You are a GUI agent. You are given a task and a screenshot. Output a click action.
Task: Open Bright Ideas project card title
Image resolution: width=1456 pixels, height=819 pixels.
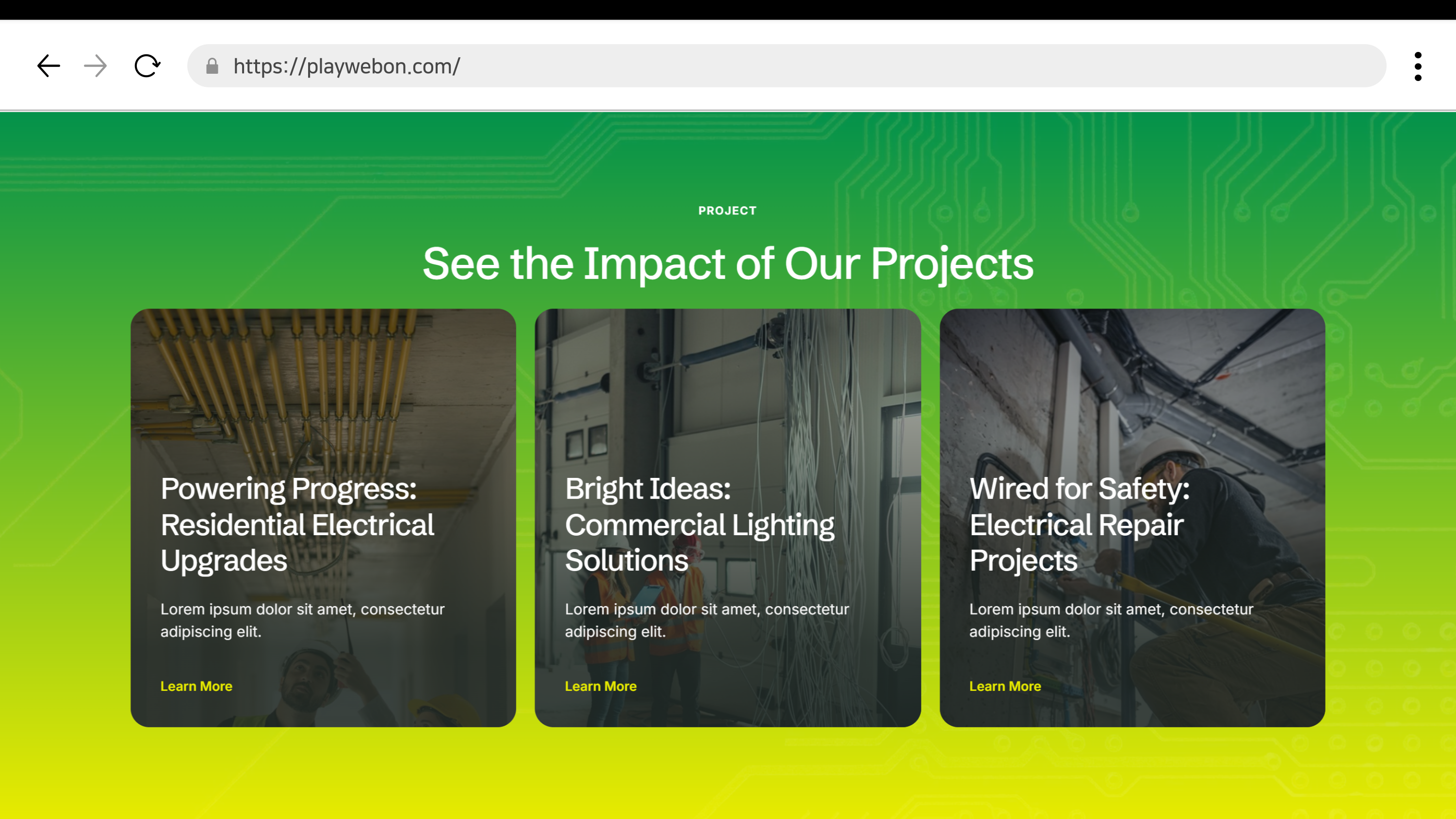pos(699,524)
